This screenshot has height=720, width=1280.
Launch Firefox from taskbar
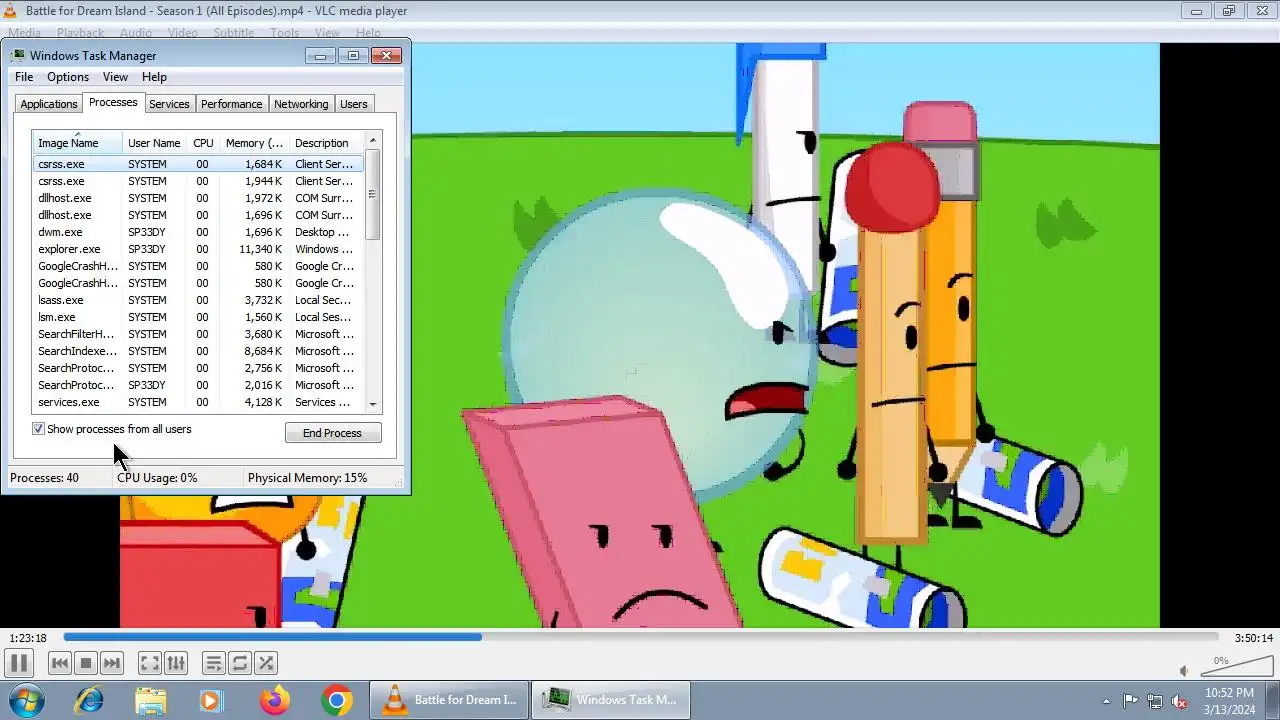(274, 700)
